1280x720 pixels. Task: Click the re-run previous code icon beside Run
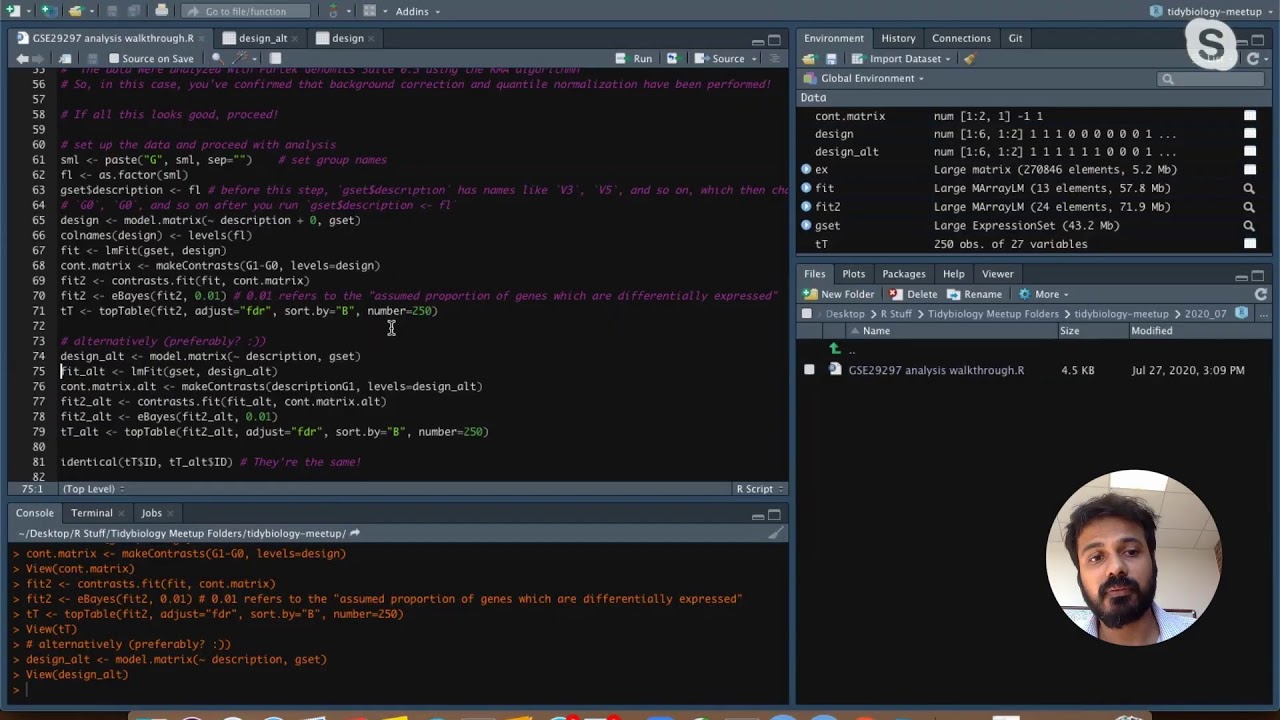pyautogui.click(x=672, y=59)
